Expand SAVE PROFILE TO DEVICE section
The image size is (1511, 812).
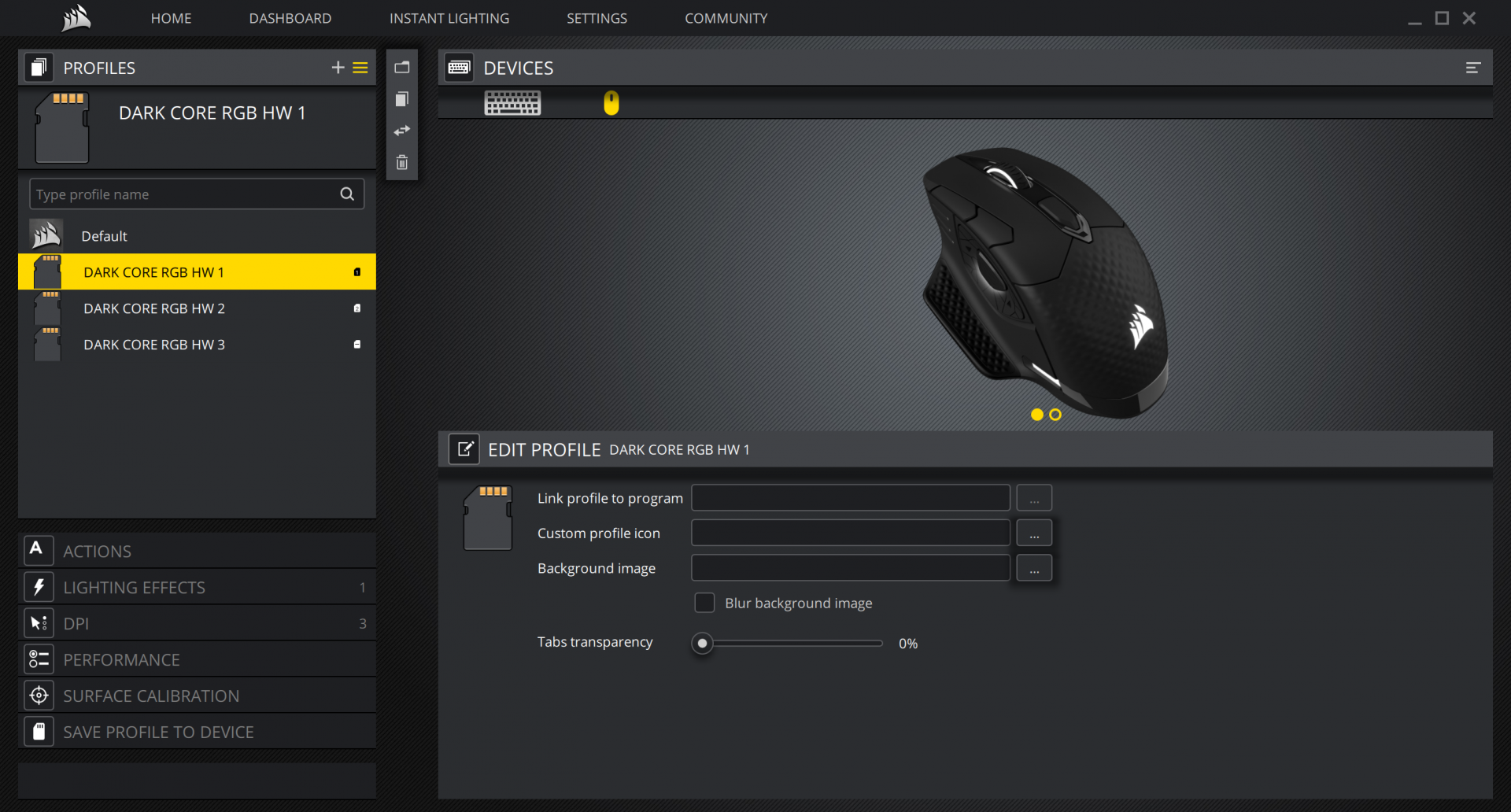tap(197, 732)
